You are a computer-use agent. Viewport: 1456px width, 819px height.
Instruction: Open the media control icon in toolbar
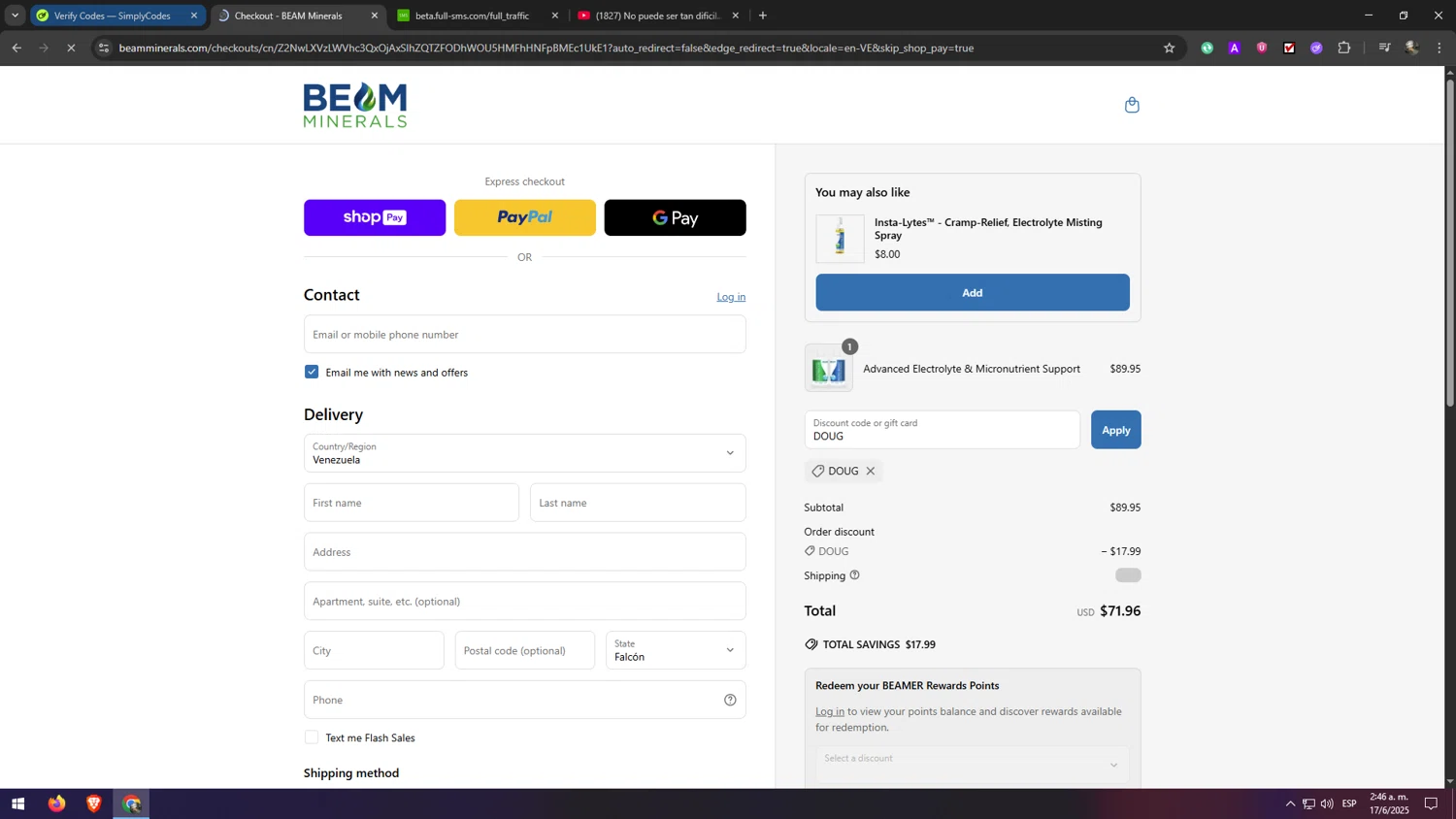(1385, 48)
